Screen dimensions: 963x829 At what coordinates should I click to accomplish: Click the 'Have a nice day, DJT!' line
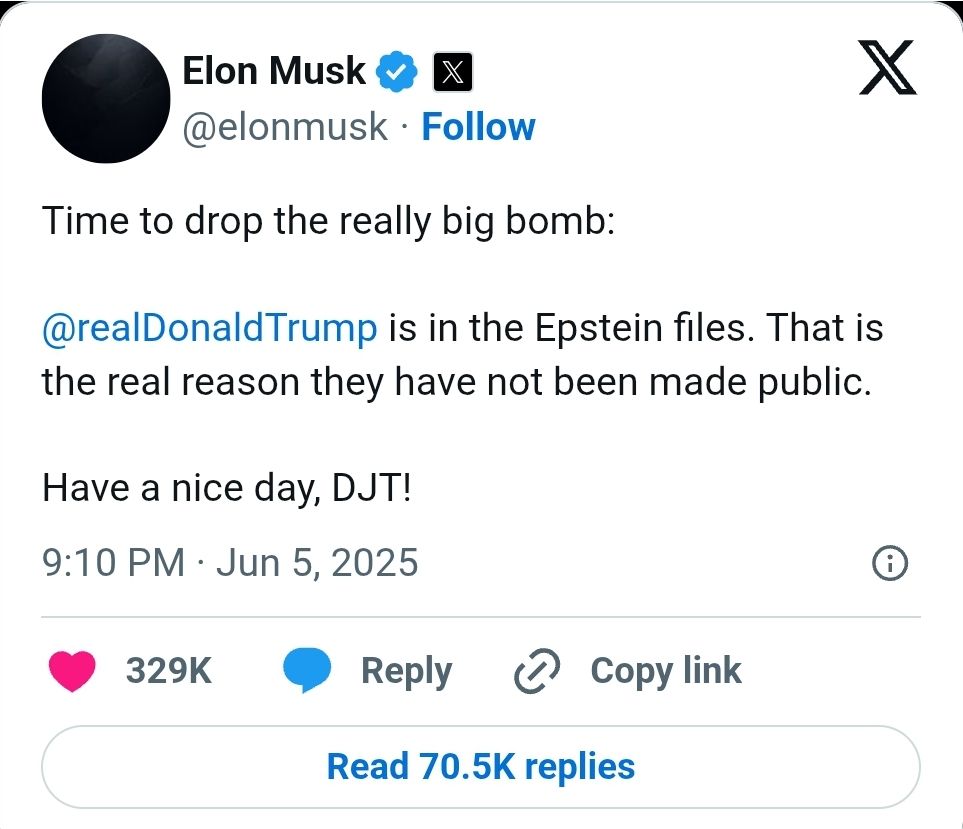(x=227, y=489)
